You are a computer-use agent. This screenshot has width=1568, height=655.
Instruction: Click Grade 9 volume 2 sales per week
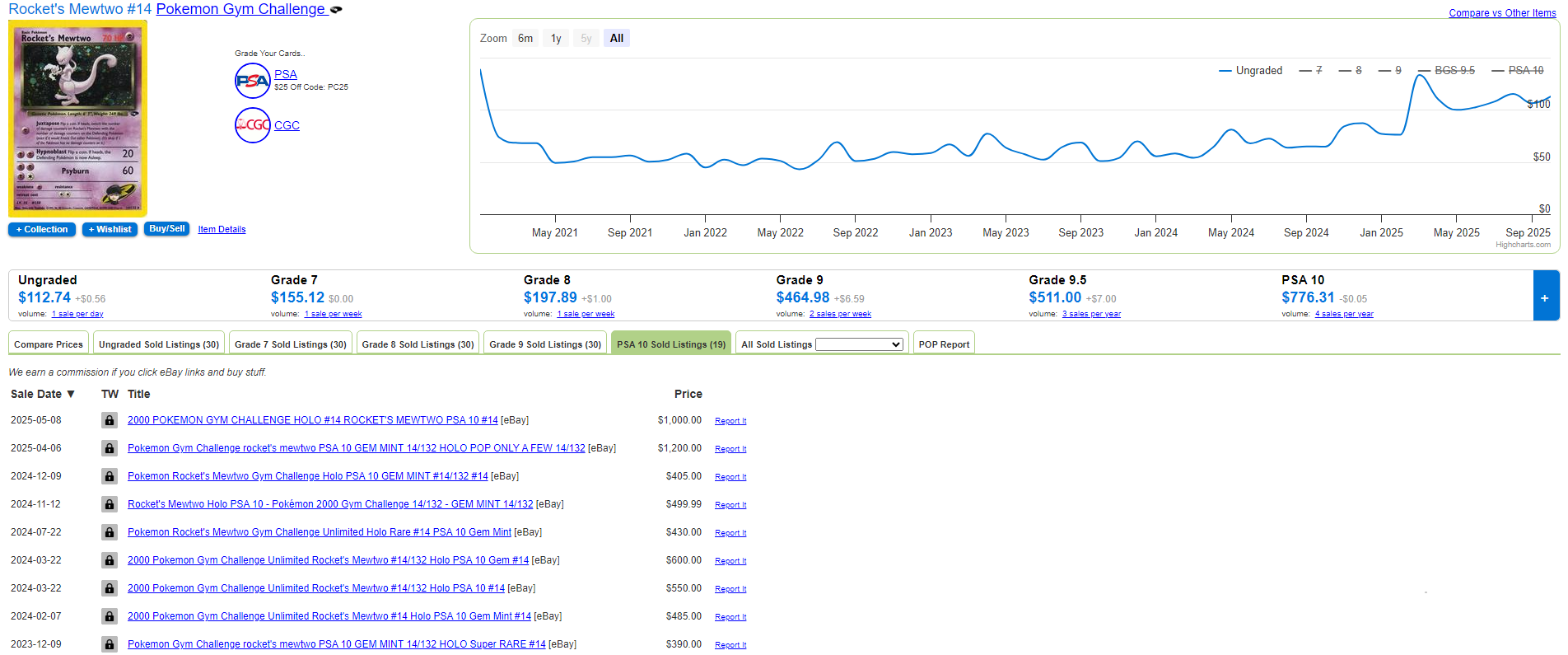pyautogui.click(x=840, y=314)
